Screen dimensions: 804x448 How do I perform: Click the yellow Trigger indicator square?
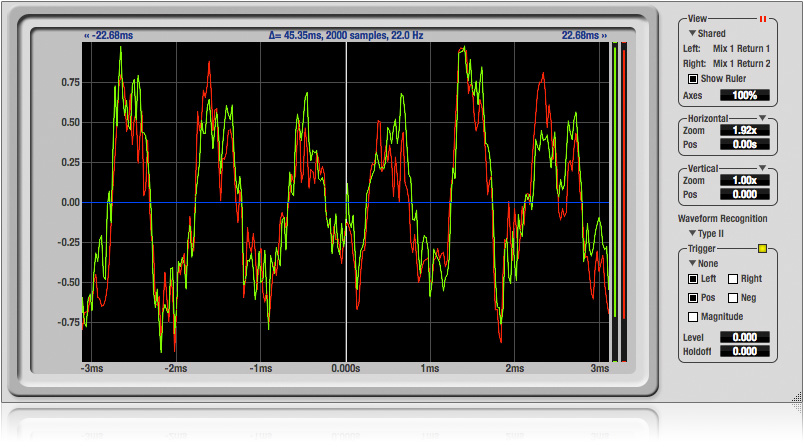[762, 249]
